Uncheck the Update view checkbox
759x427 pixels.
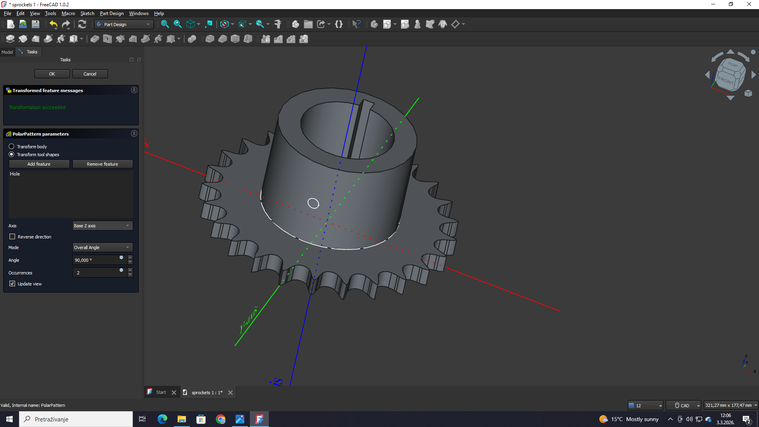(x=12, y=284)
